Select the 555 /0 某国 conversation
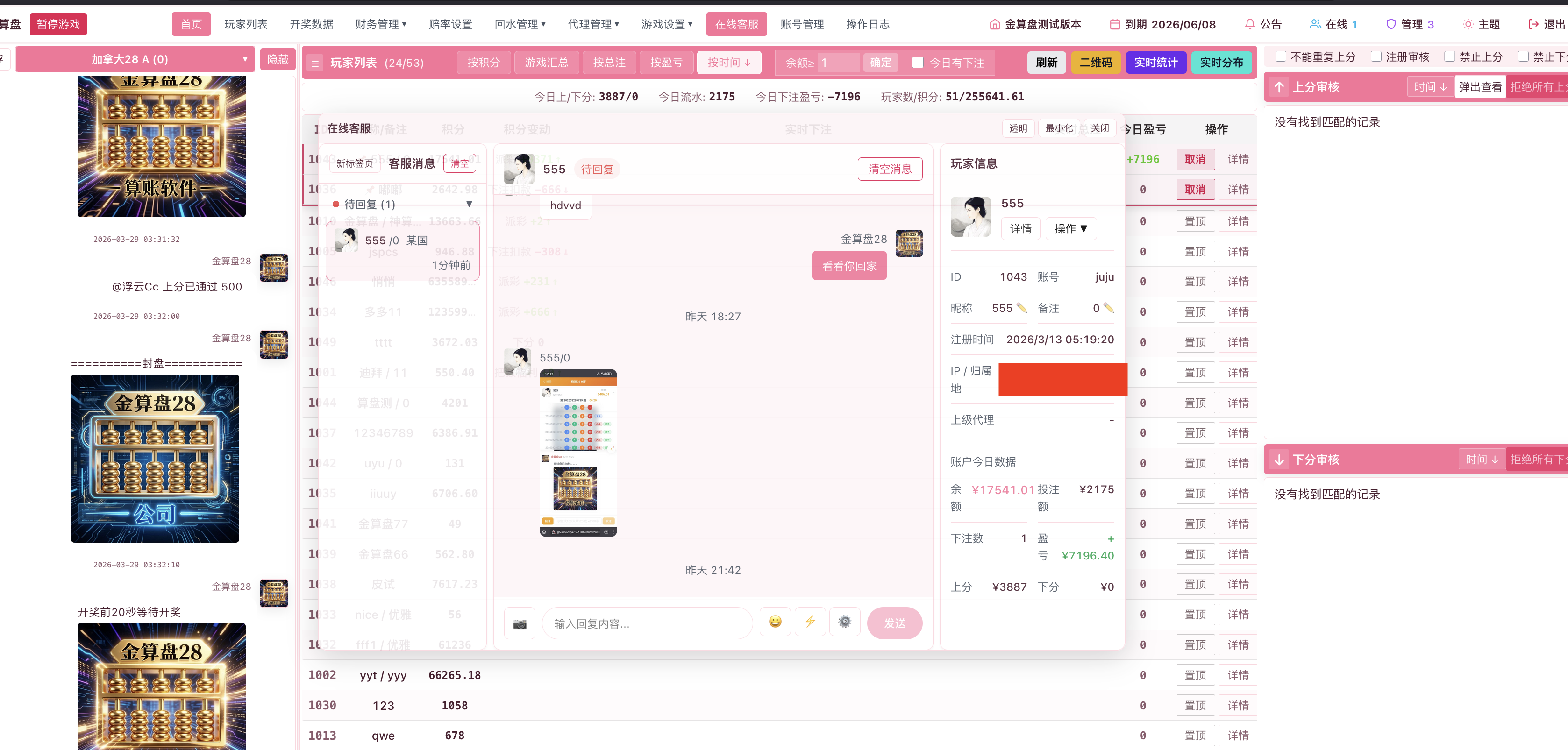Screen dimensions: 1568x750 (x=403, y=252)
